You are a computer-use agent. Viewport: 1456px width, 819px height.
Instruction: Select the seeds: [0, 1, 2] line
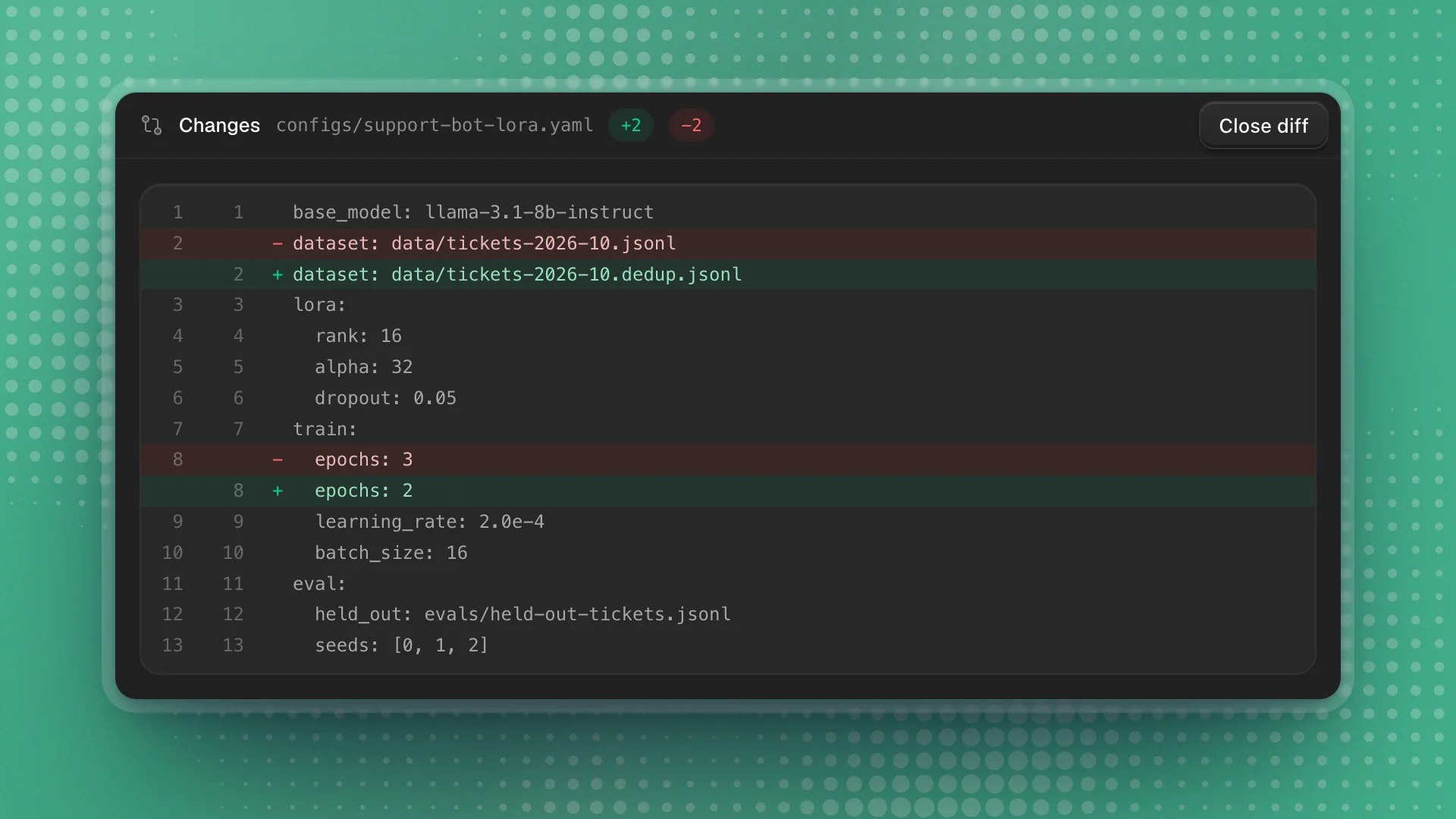click(728, 645)
